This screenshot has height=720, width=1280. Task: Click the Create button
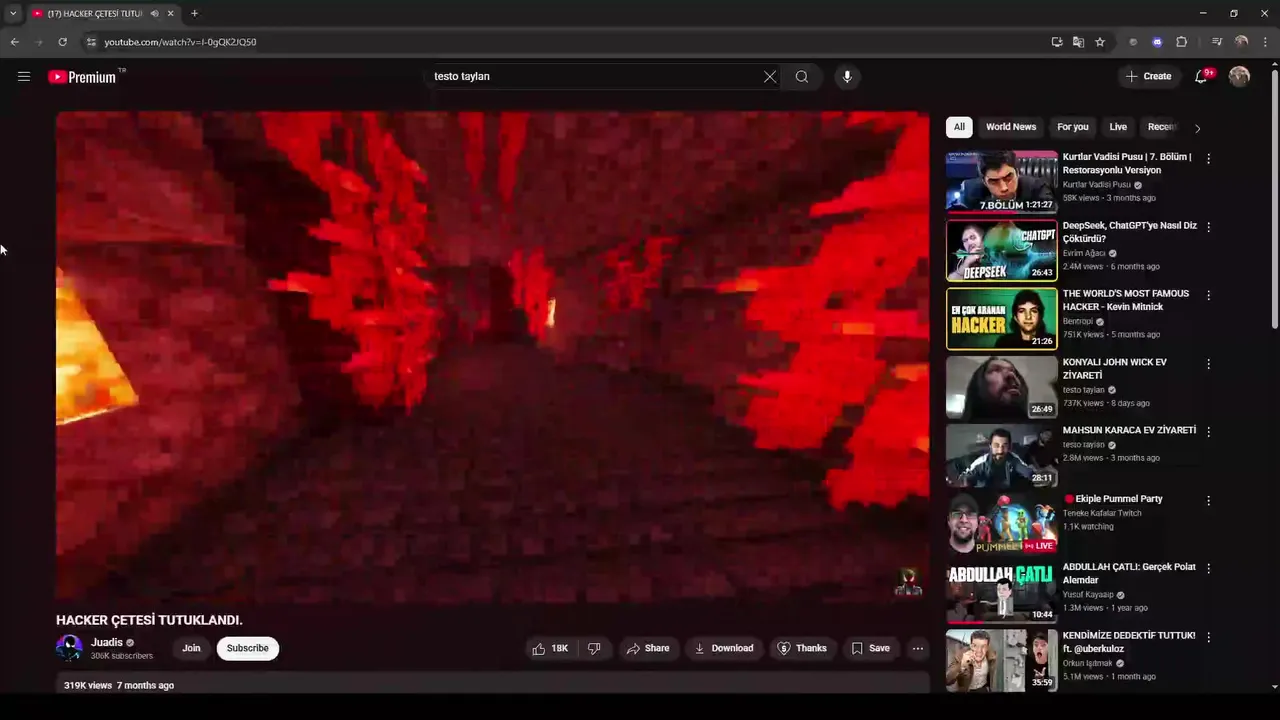[x=1148, y=76]
